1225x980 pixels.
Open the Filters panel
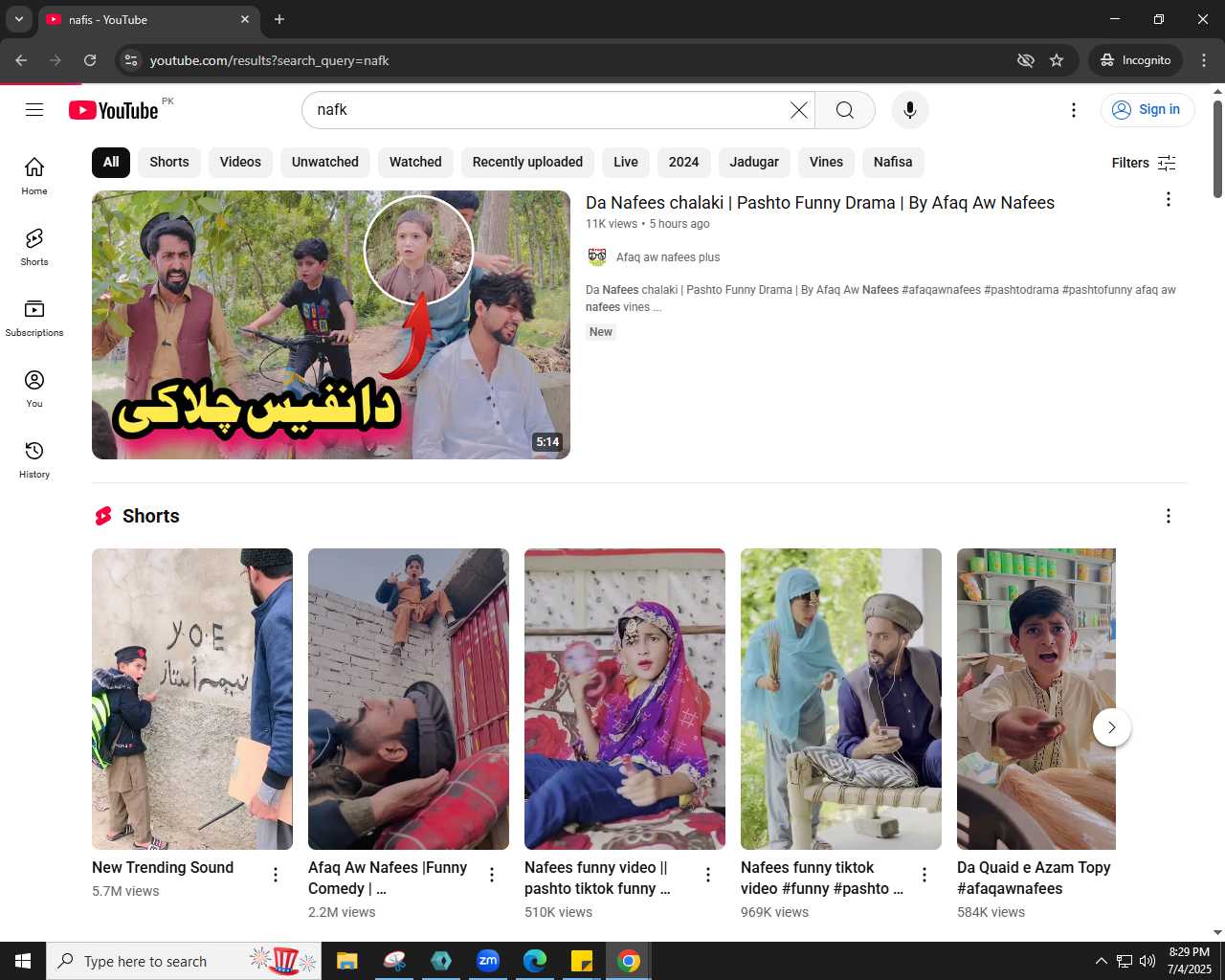click(1144, 163)
